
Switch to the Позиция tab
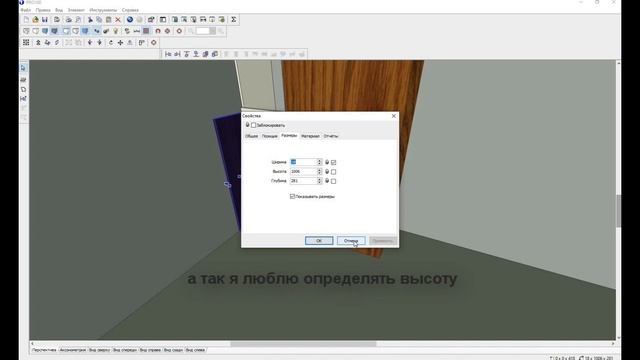pos(270,136)
